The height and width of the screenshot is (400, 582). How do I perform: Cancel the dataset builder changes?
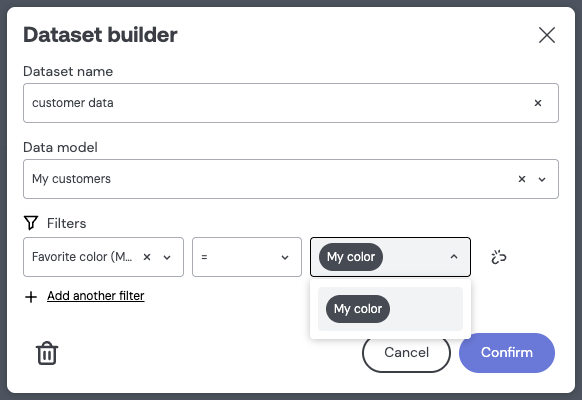(x=406, y=353)
